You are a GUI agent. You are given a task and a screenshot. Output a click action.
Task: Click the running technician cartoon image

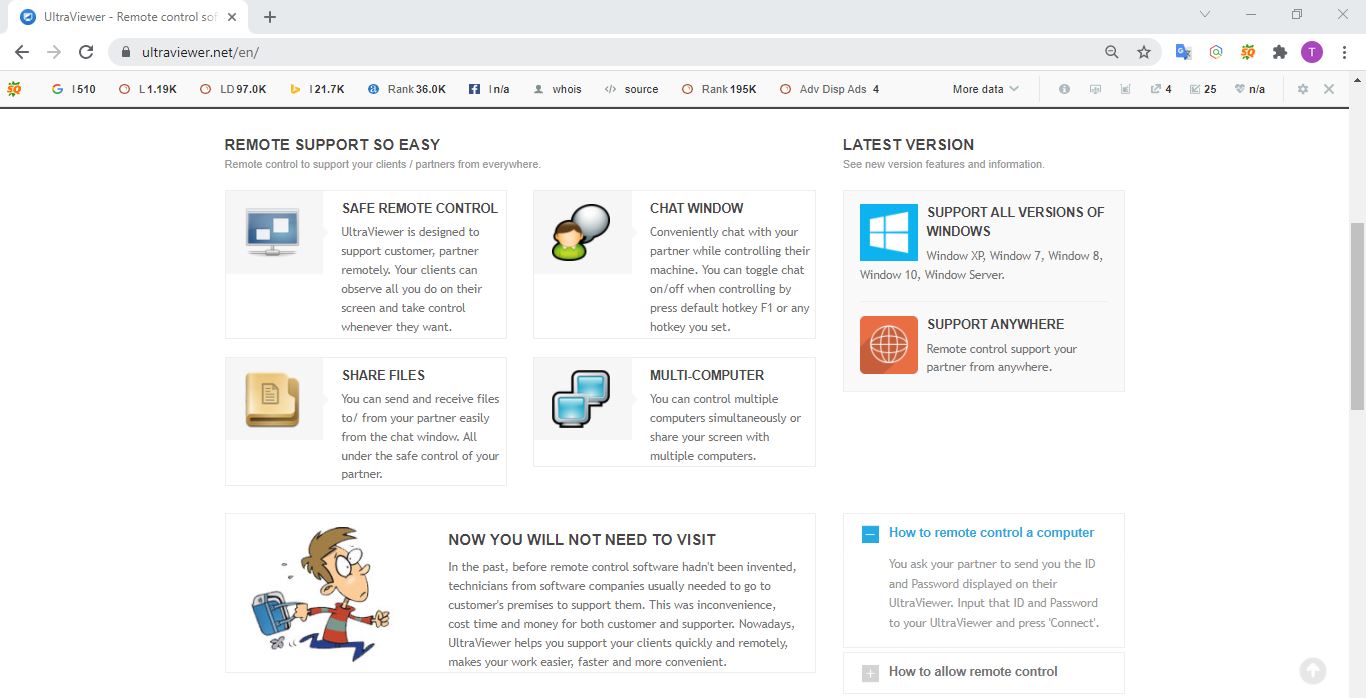pyautogui.click(x=320, y=593)
